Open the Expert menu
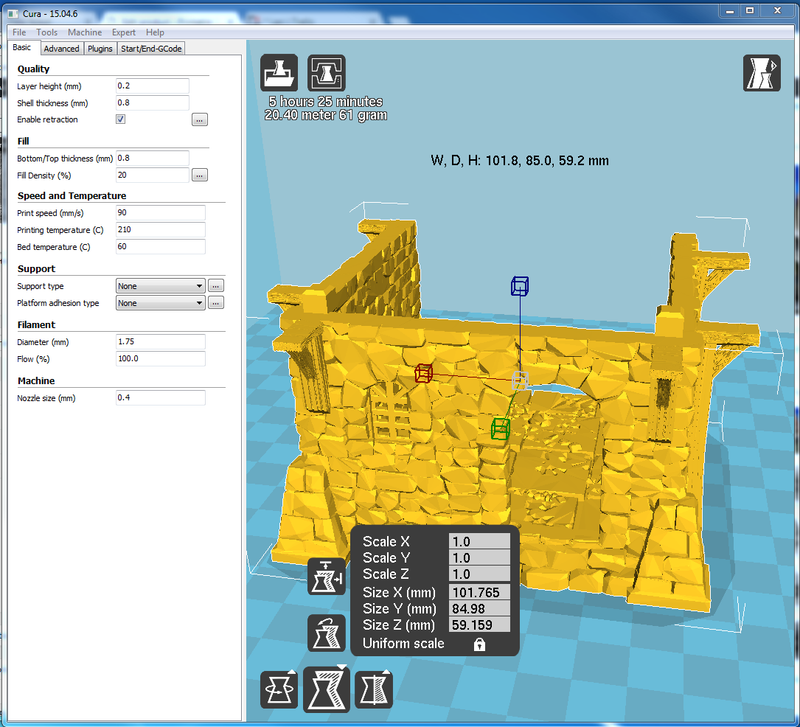The width and height of the screenshot is (800, 727). (123, 32)
